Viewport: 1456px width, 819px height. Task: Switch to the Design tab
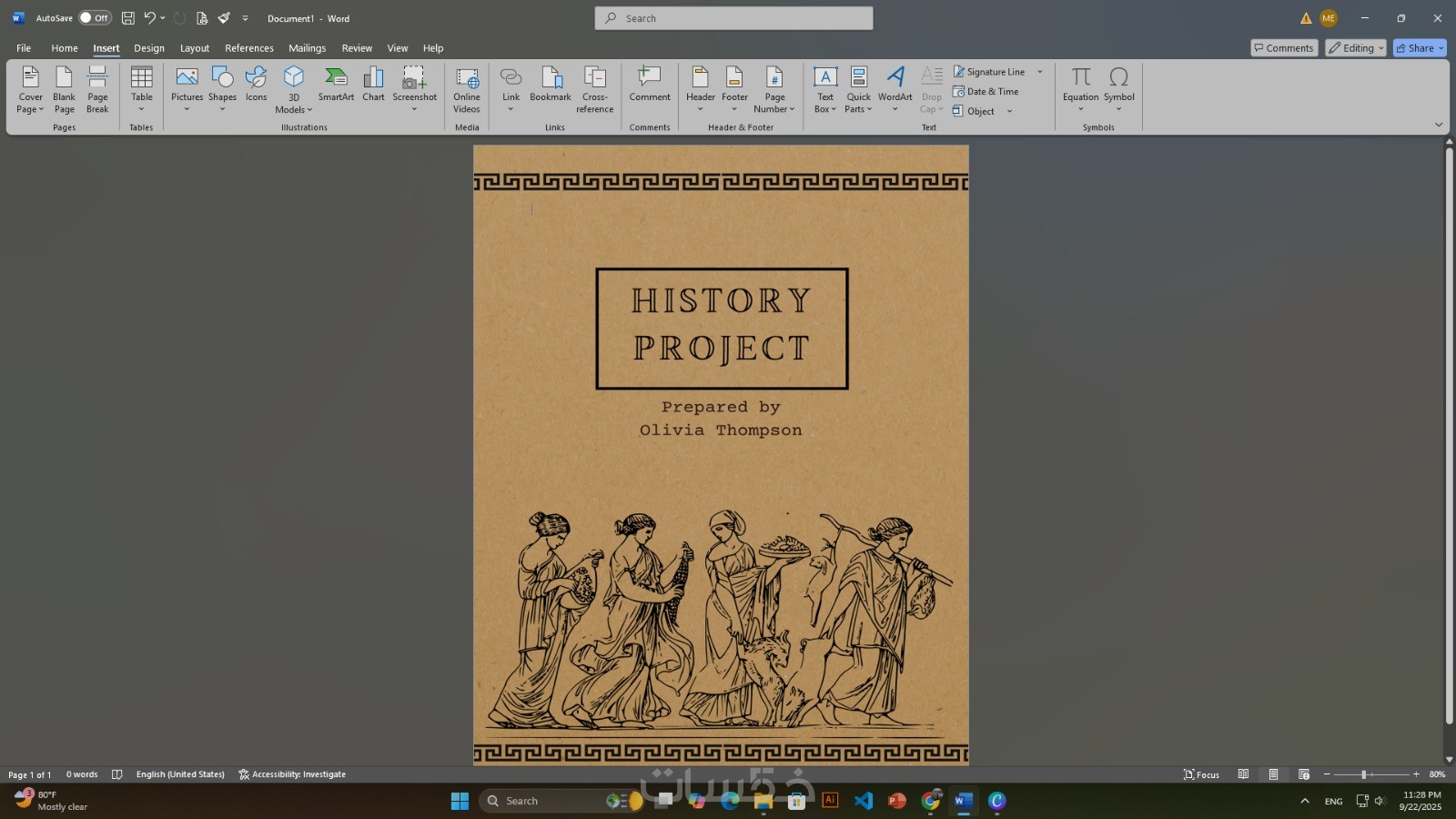[149, 48]
